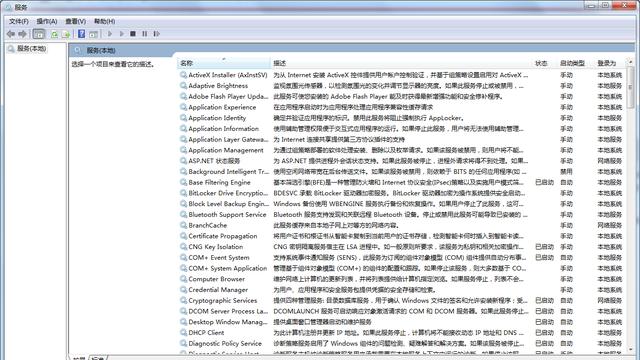
Task: Select Adobe Flash Player Update service name
Action: pos(228,97)
